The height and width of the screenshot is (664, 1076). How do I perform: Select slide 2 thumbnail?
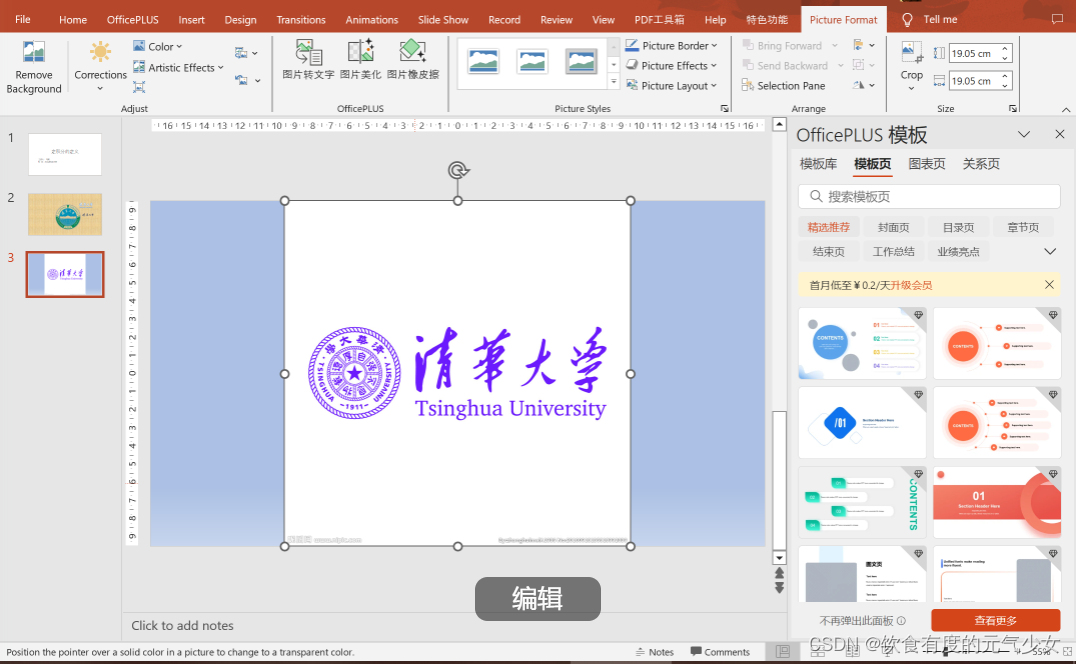[x=65, y=214]
